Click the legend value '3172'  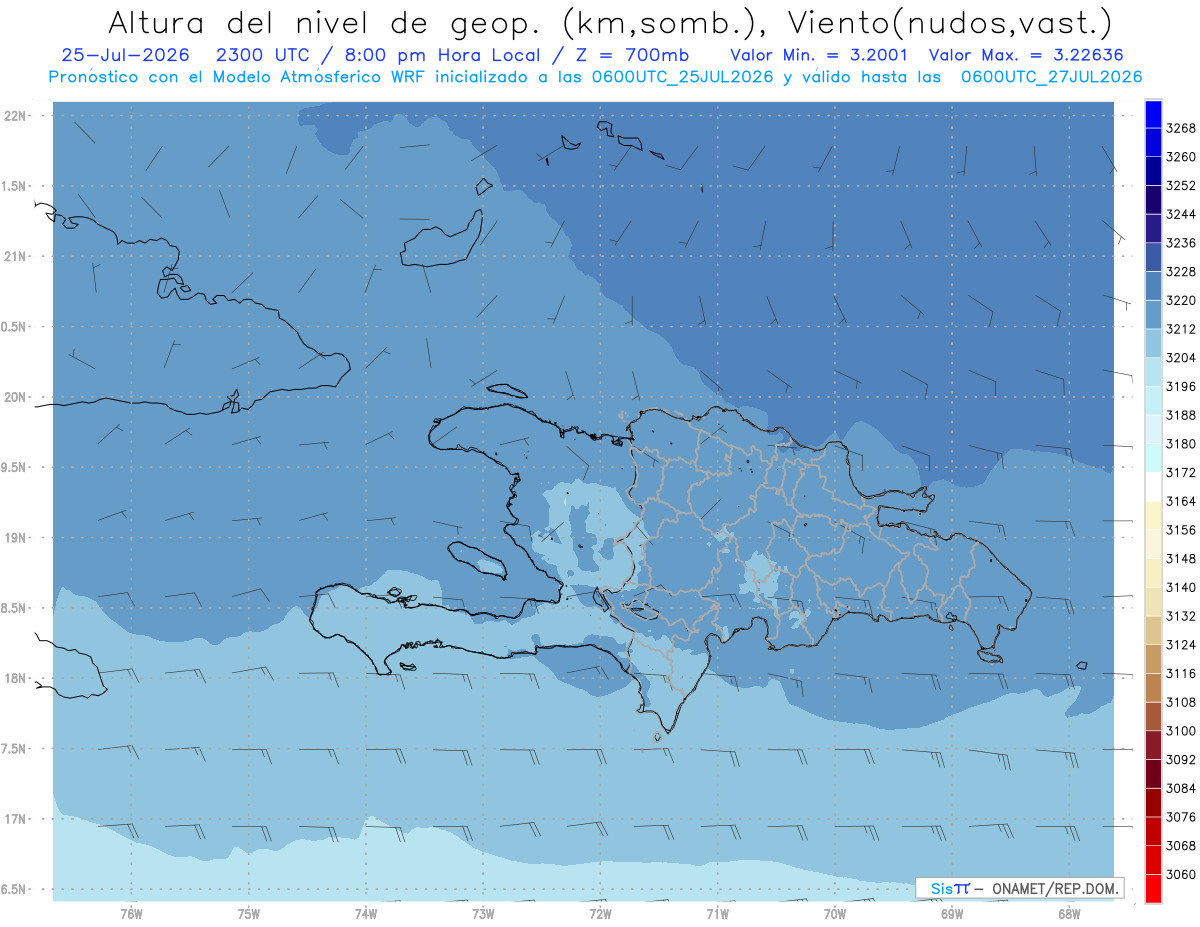tap(1181, 472)
